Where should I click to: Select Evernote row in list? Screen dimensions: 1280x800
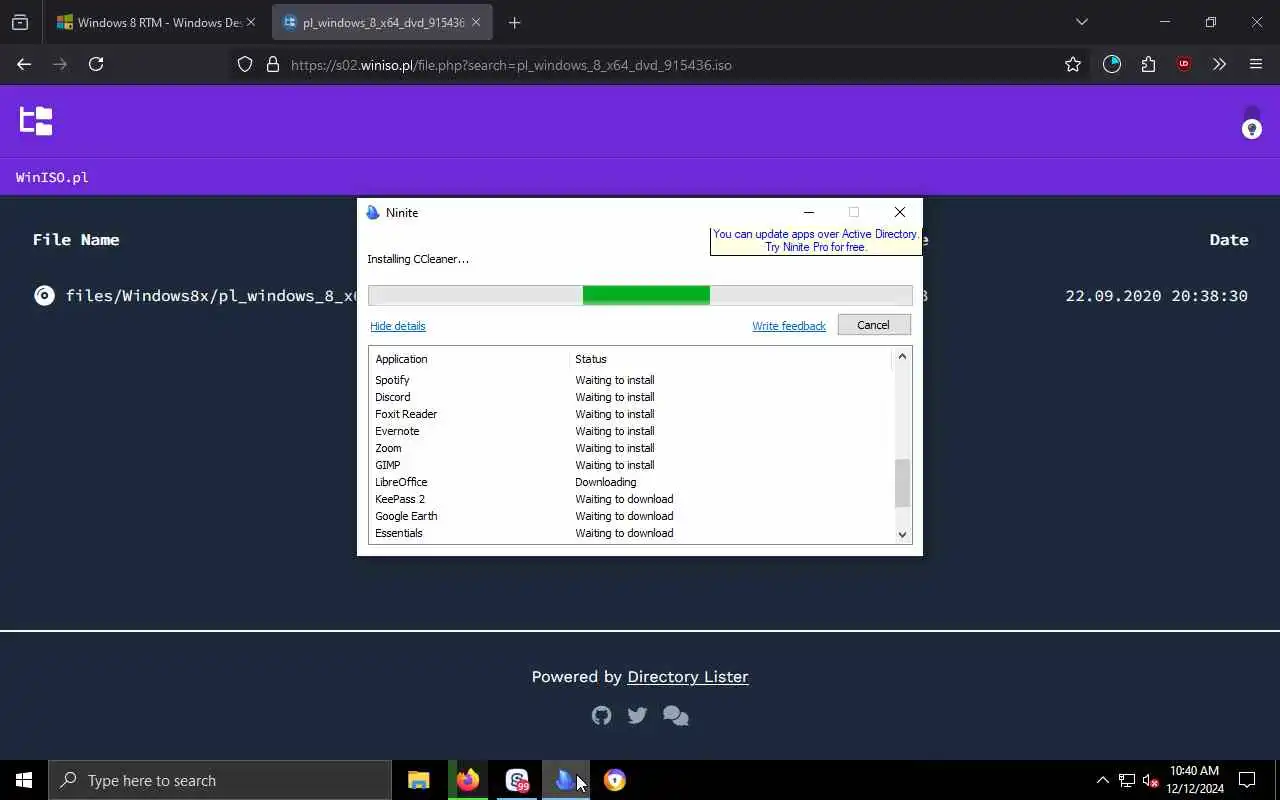point(632,431)
